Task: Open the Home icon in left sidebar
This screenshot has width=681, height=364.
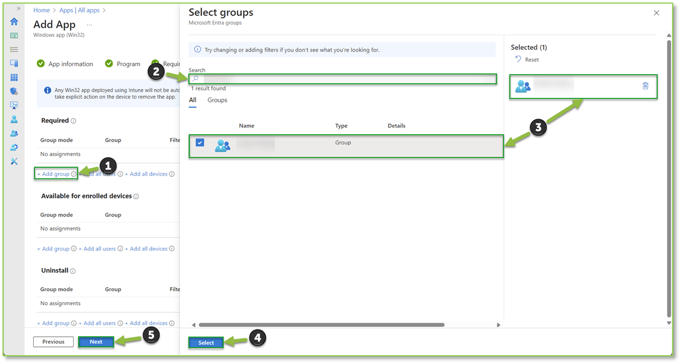Action: 14,21
